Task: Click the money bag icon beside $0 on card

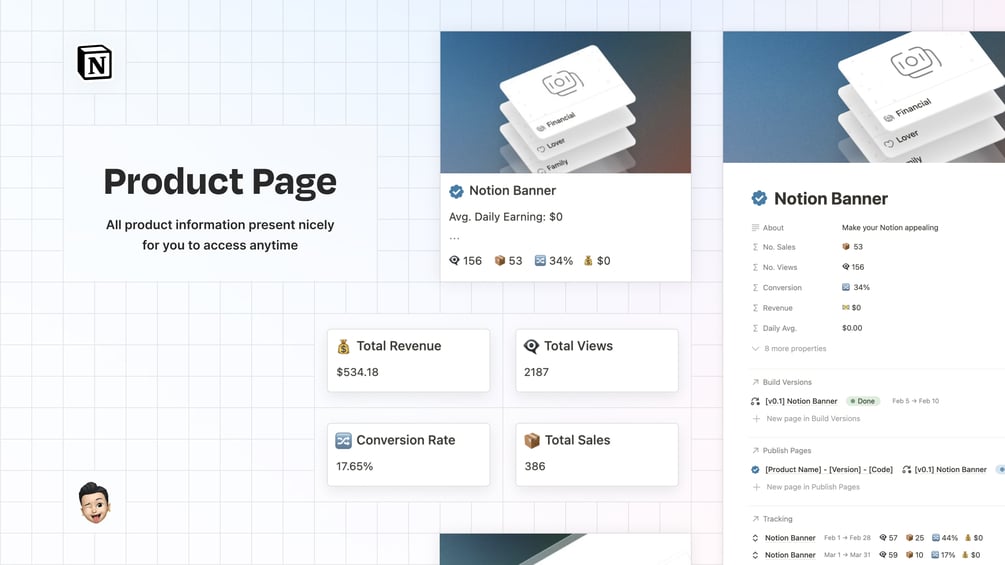Action: (x=588, y=260)
